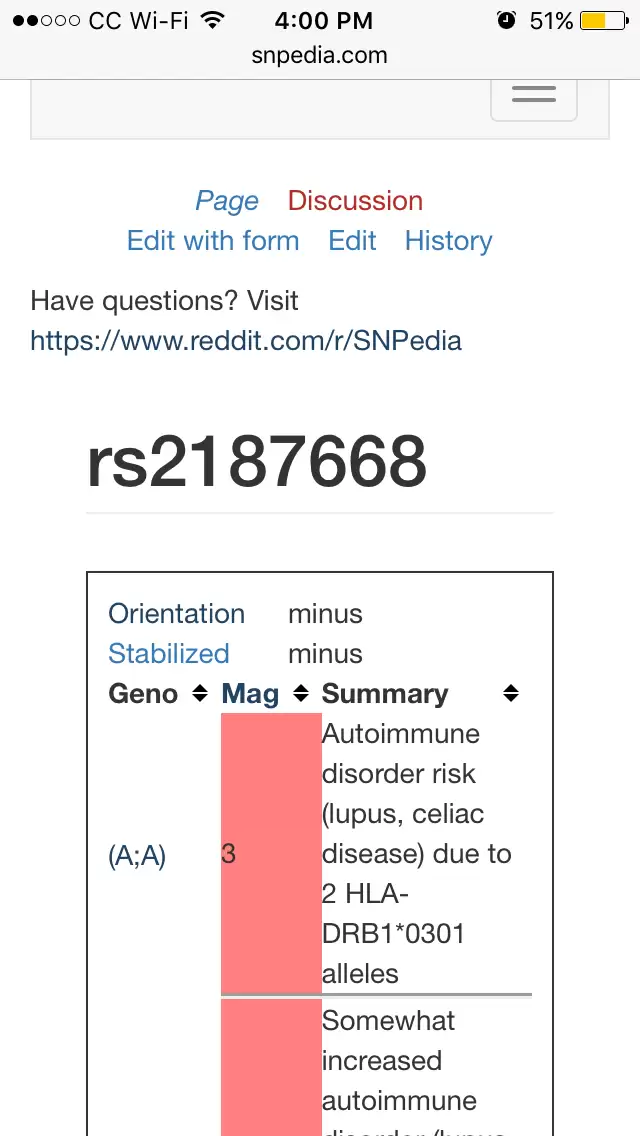Sort table by Geno column arrows

click(x=200, y=693)
